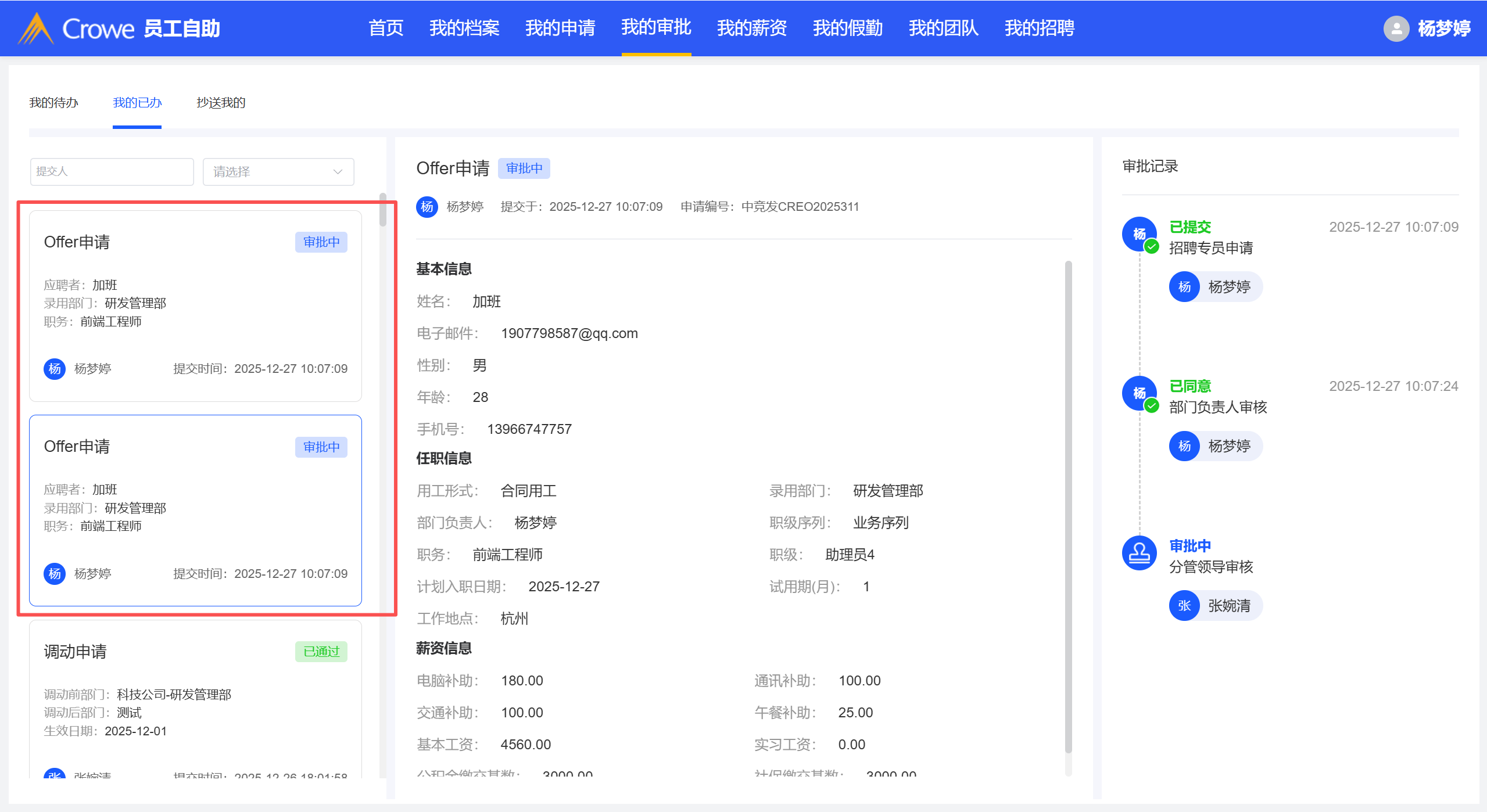Switch to 抄送我的 tab
This screenshot has height=812, width=1487.
tap(221, 103)
